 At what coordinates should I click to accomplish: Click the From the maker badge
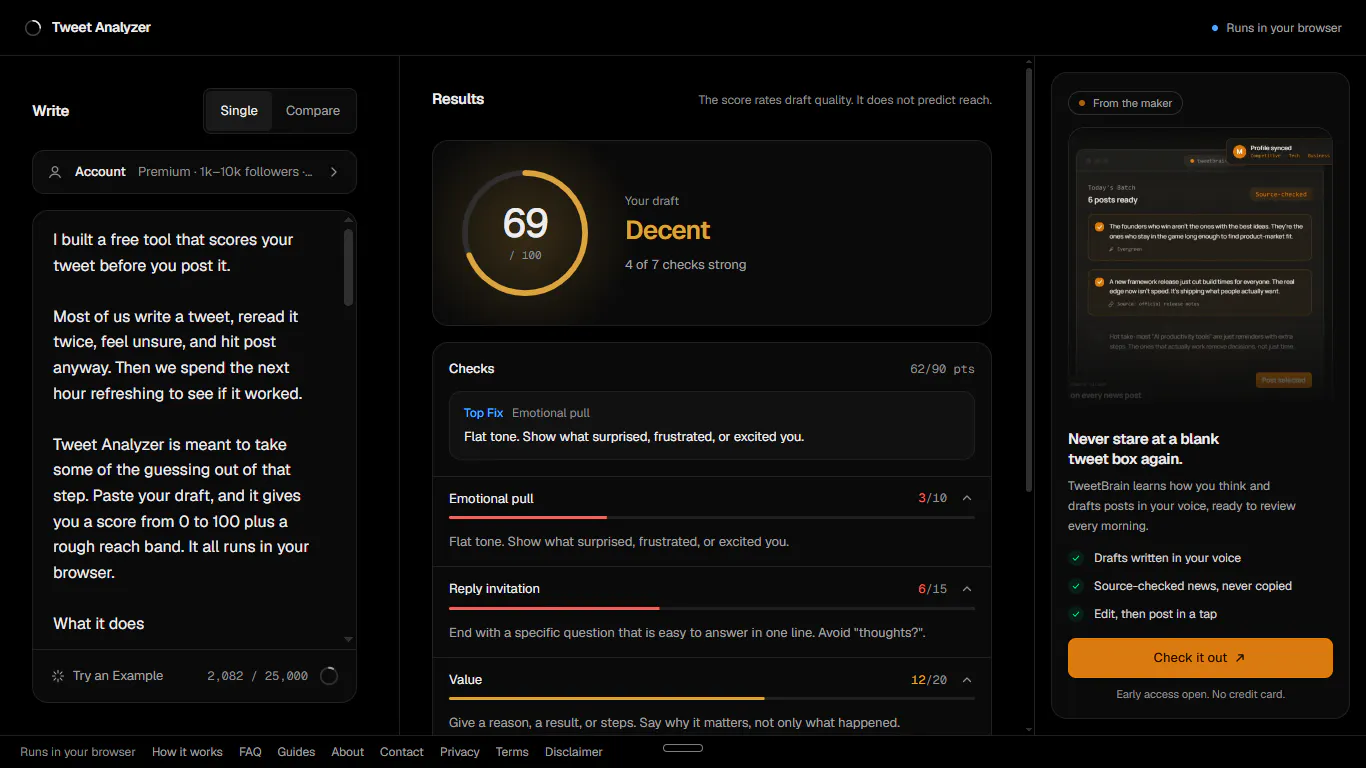click(x=1125, y=103)
